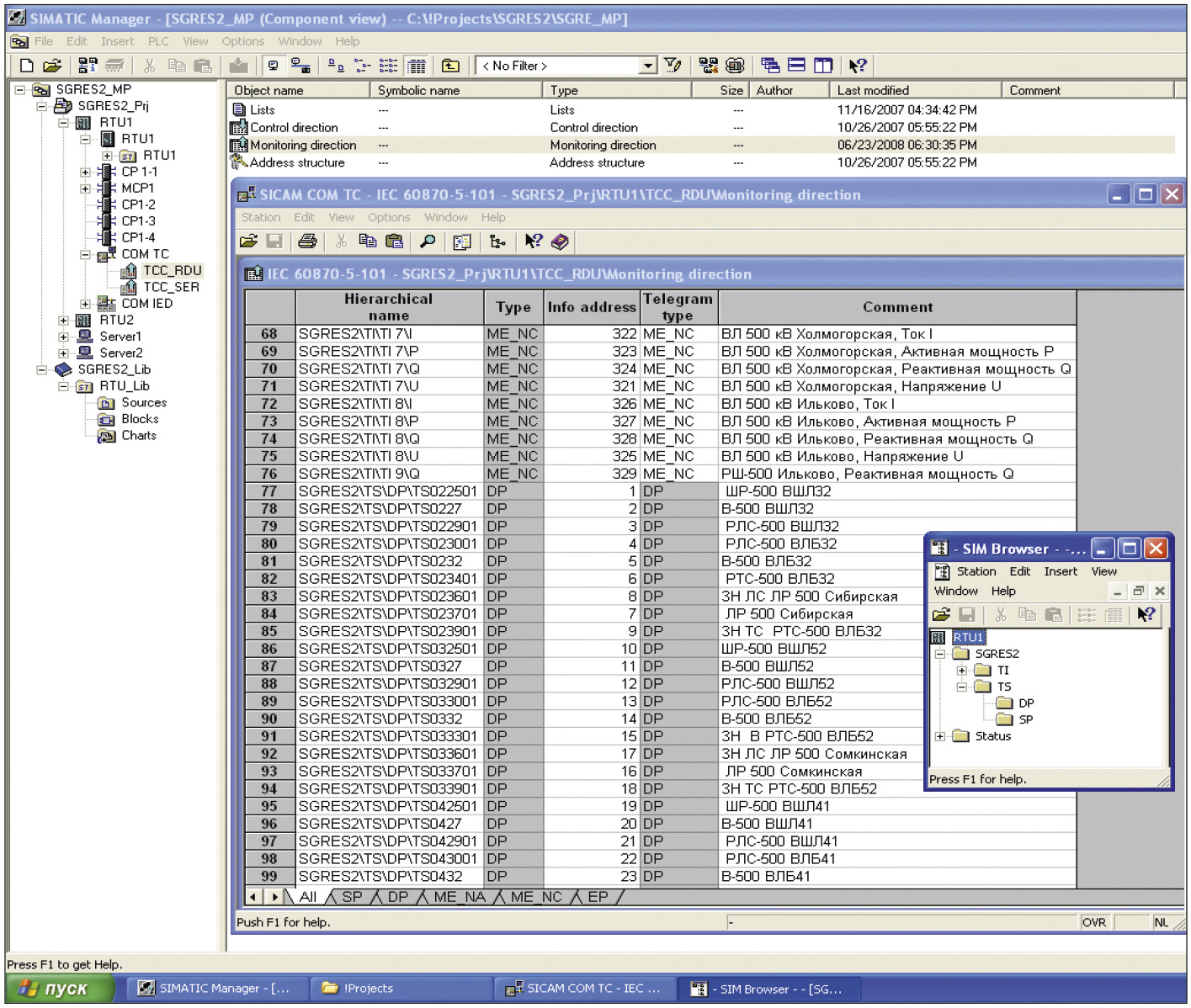This screenshot has width=1191, height=1008.
Task: Toggle the Offline view icon in SIMATIC Manager
Action: pyautogui.click(x=273, y=66)
